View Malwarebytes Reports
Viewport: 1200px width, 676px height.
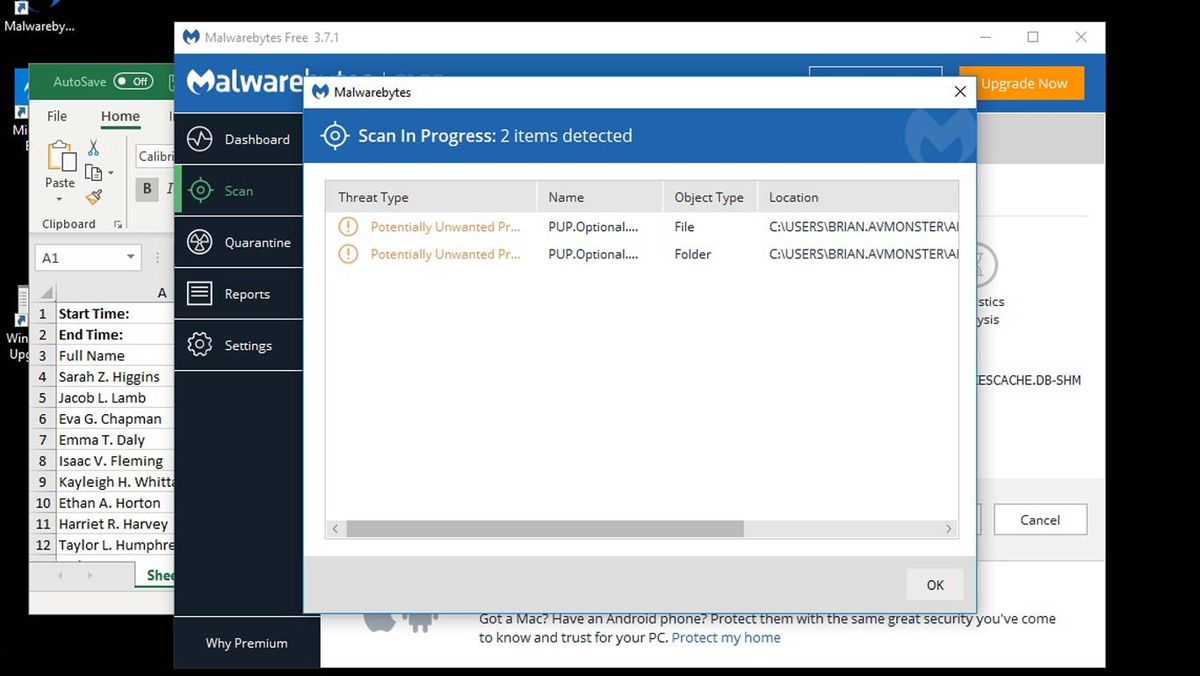pyautogui.click(x=245, y=293)
